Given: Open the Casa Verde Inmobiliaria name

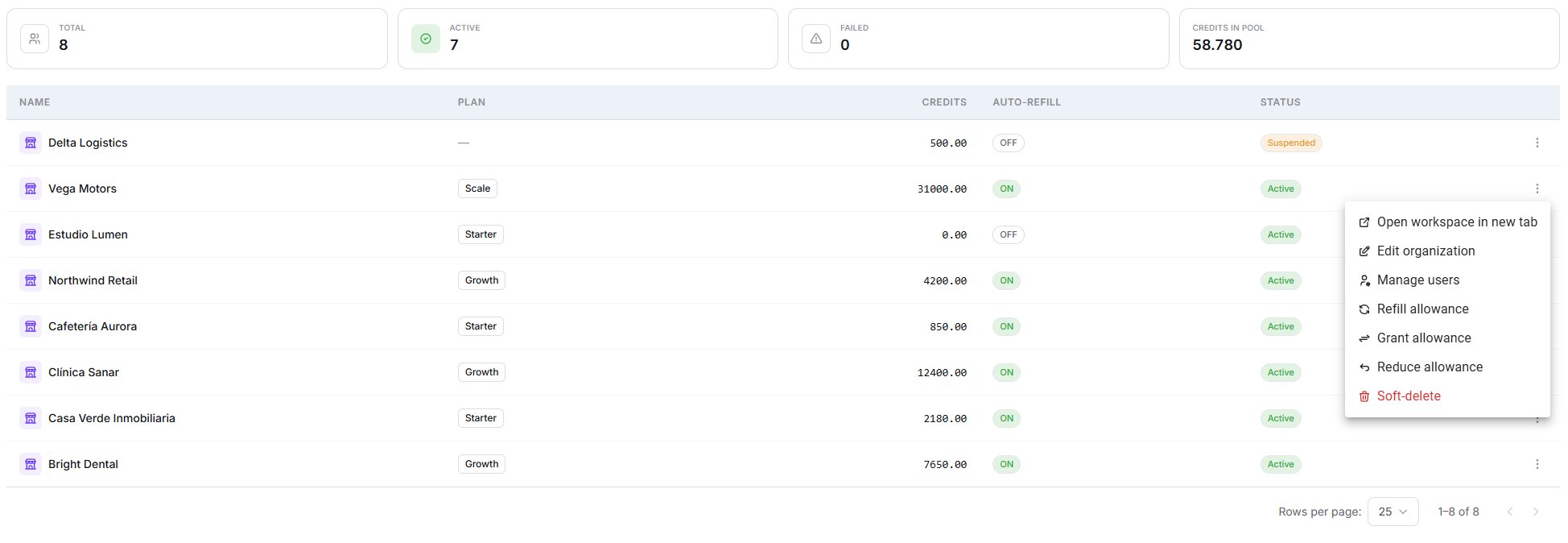Looking at the screenshot, I should [112, 418].
